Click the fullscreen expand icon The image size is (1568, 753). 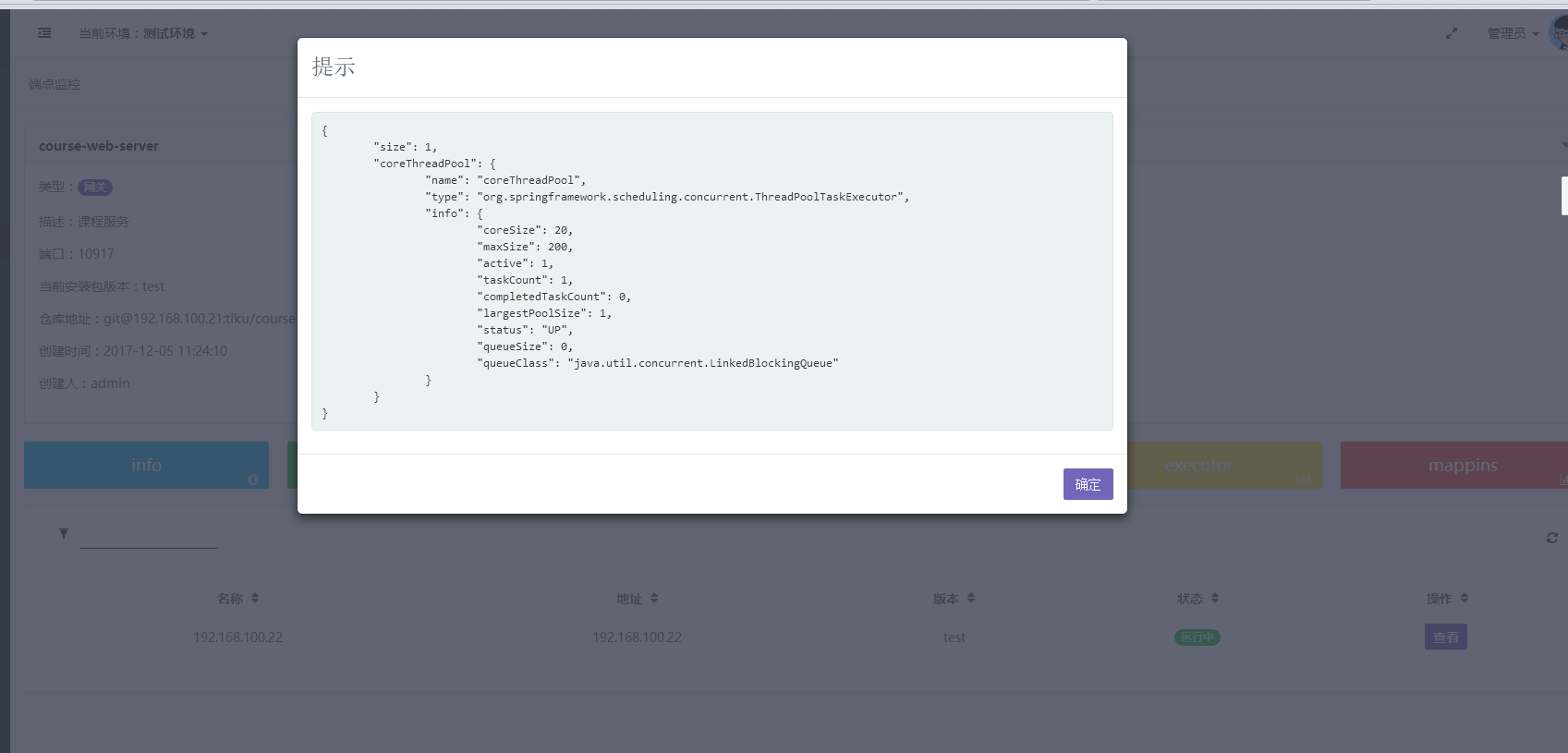1452,33
